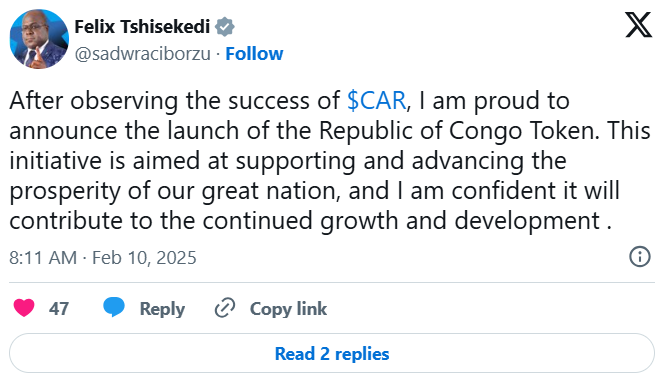Screen dimensions: 666x380
Task: Select the Copy link text label
Action: tap(288, 309)
